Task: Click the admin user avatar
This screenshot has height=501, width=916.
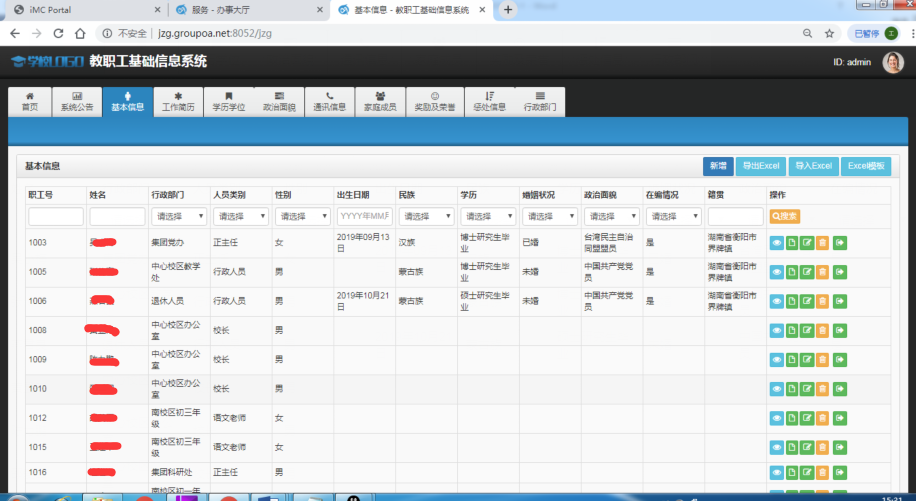Action: pos(893,62)
